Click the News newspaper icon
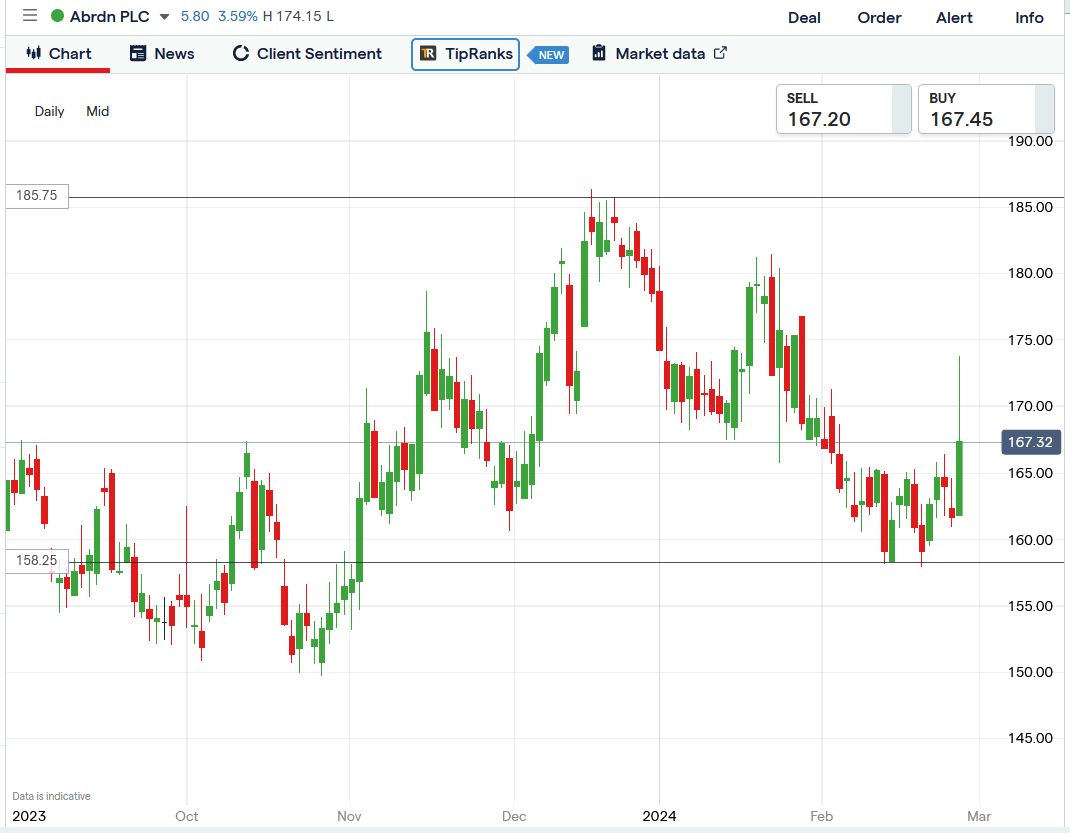Screen dimensions: 1070x833 pyautogui.click(x=138, y=53)
